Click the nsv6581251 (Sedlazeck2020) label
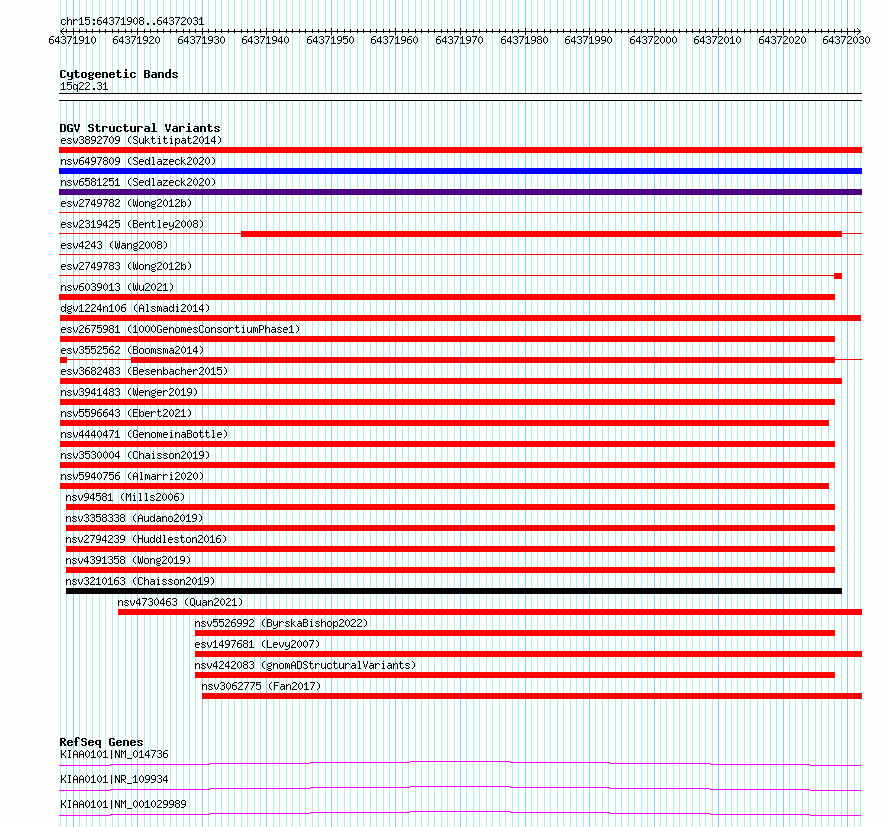Viewport: 890px width, 827px height. pos(138,182)
